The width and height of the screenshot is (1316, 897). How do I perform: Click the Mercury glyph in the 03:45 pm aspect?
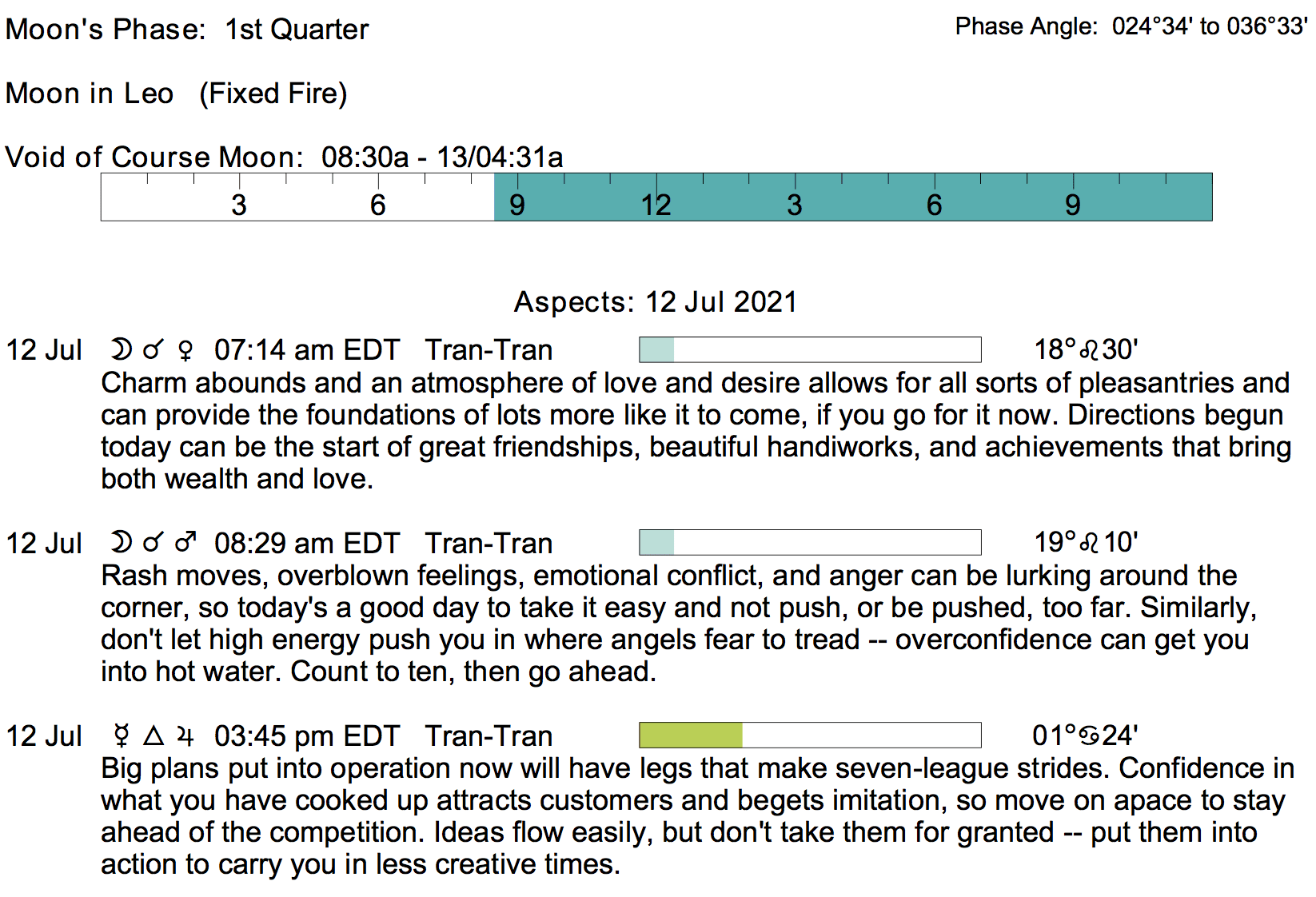tap(122, 736)
